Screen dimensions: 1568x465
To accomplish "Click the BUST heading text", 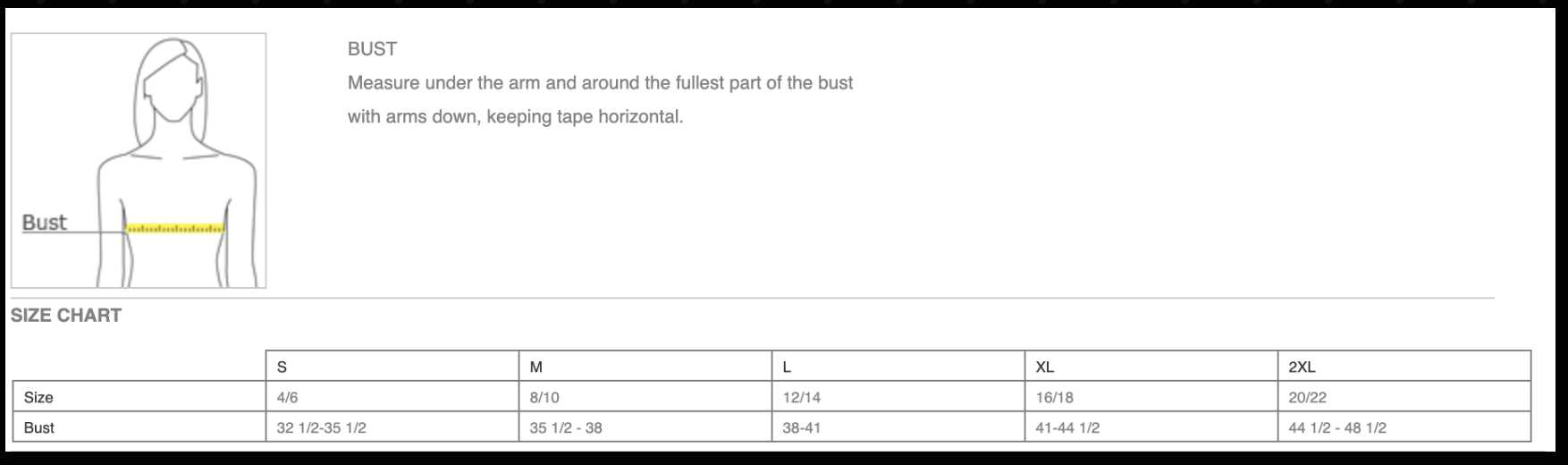I will tap(372, 49).
